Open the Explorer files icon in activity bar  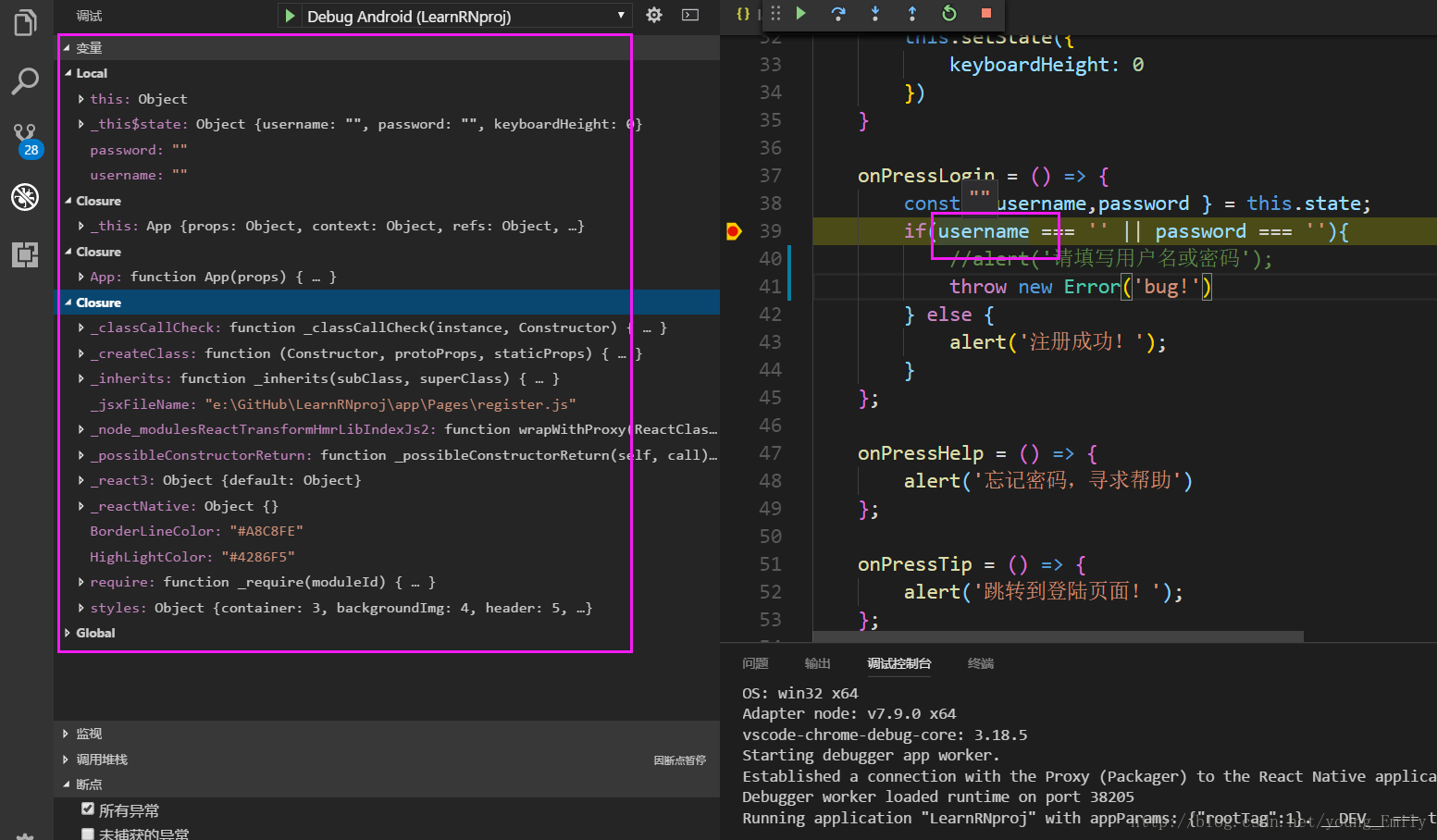click(x=25, y=22)
